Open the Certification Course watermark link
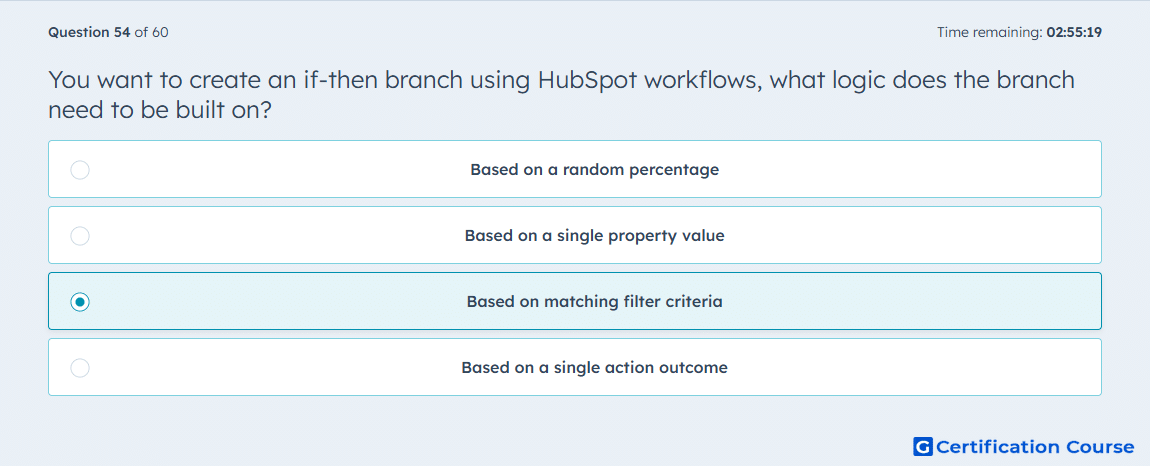Viewport: 1150px width, 466px height. [x=1024, y=447]
